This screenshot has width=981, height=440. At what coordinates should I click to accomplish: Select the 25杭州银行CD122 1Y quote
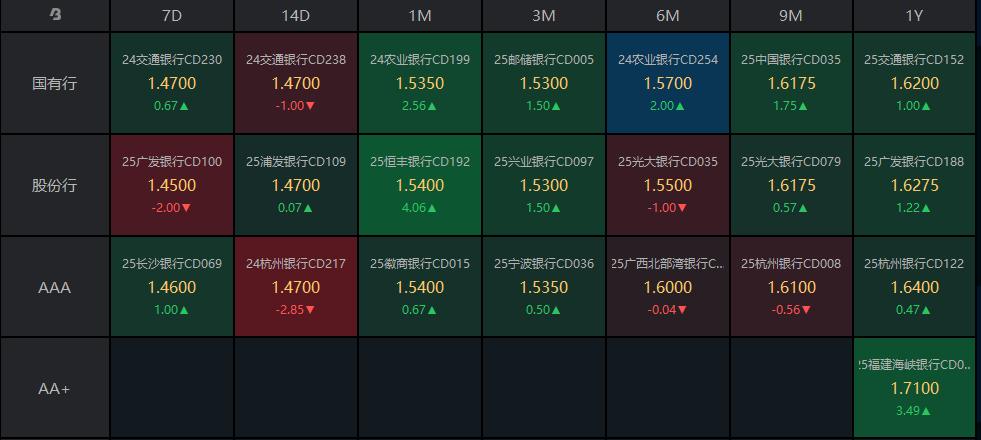915,287
